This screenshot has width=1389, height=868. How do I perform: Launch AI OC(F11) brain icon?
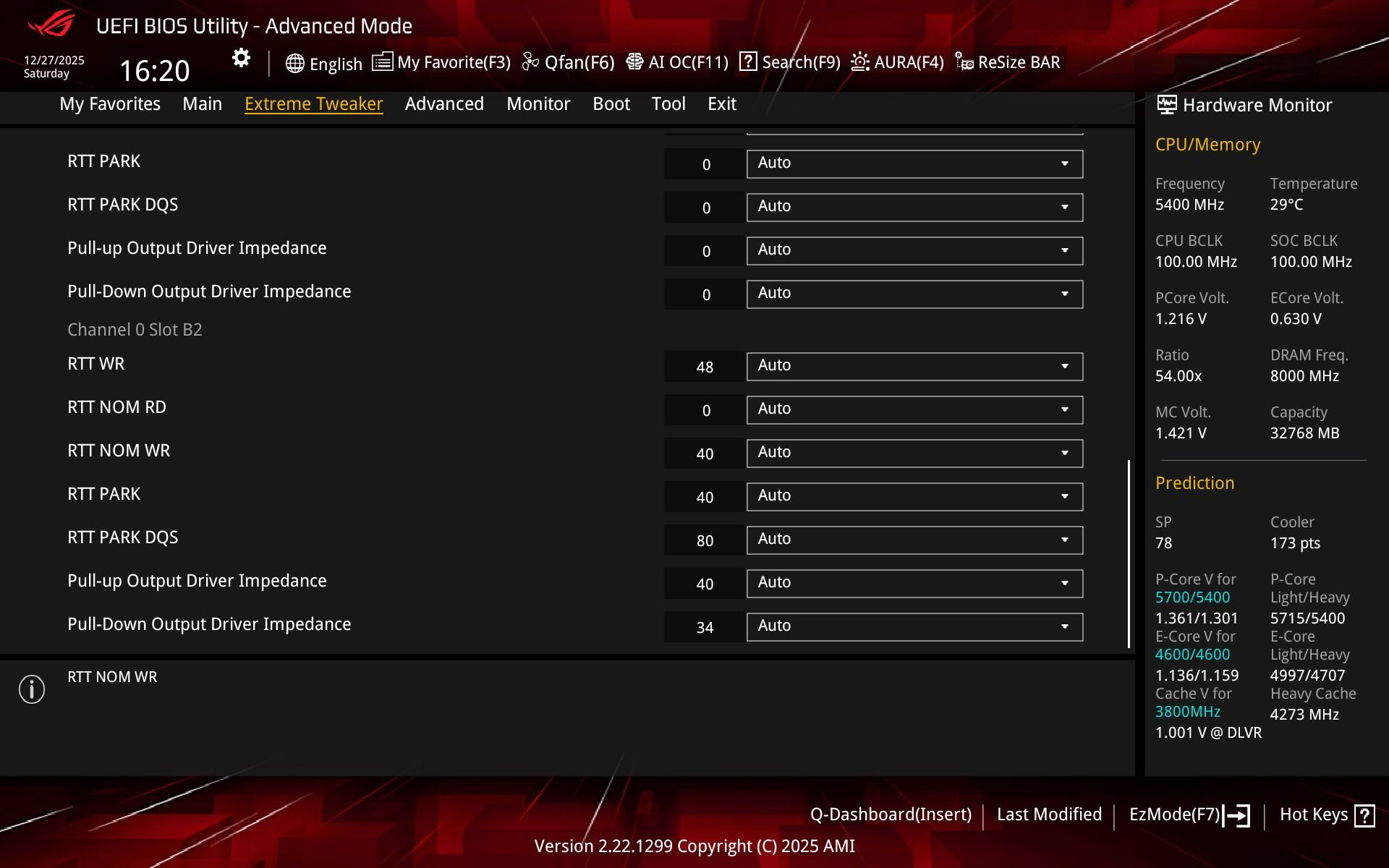click(634, 62)
